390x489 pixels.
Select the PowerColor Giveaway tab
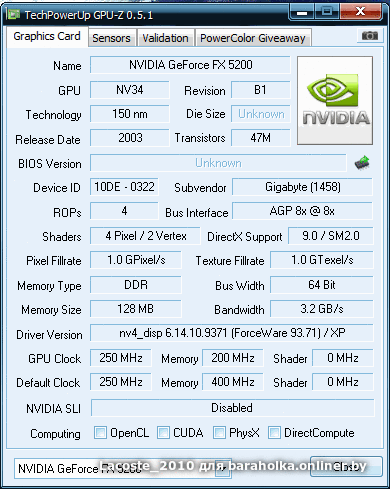253,38
